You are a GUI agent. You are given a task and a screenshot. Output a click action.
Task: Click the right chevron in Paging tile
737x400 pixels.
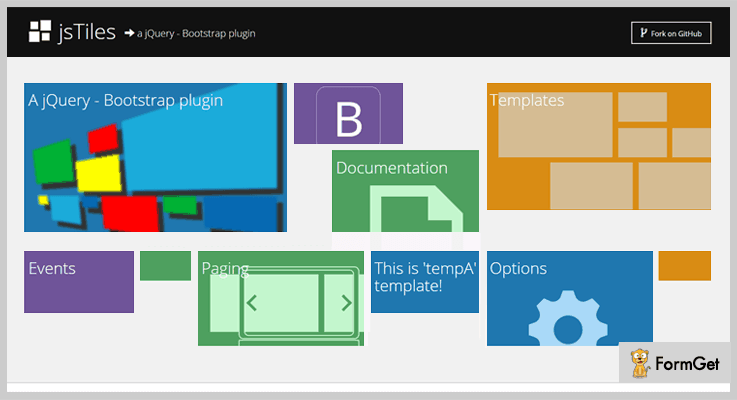pyautogui.click(x=346, y=303)
